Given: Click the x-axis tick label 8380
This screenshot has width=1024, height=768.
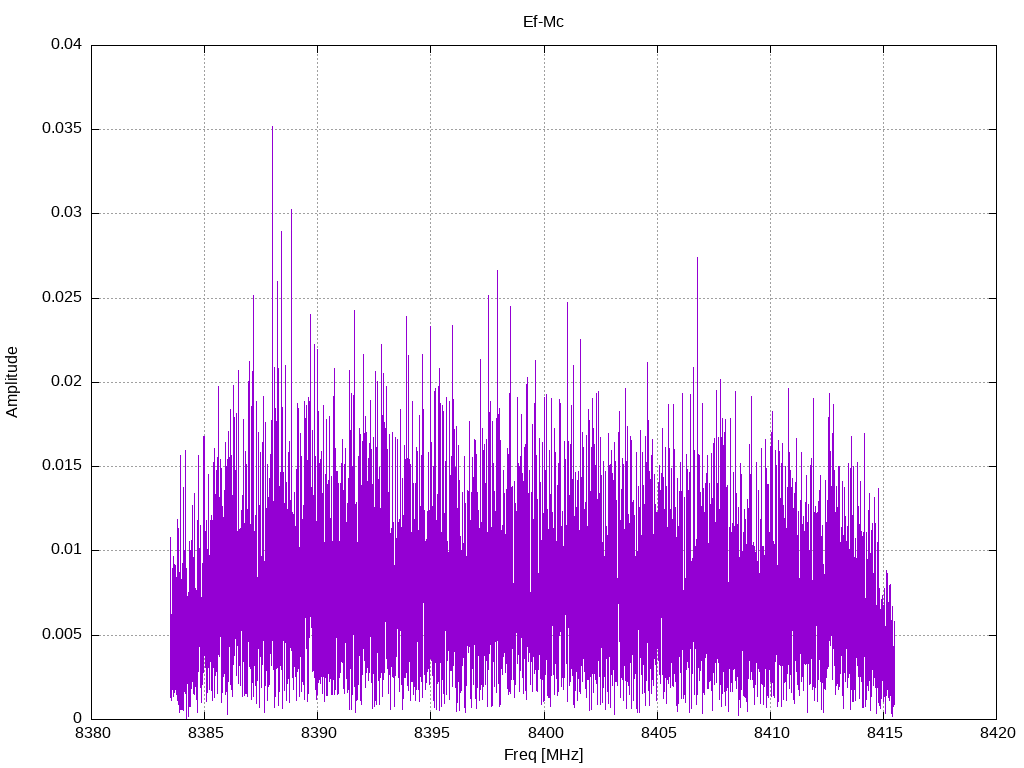Looking at the screenshot, I should [x=92, y=733].
